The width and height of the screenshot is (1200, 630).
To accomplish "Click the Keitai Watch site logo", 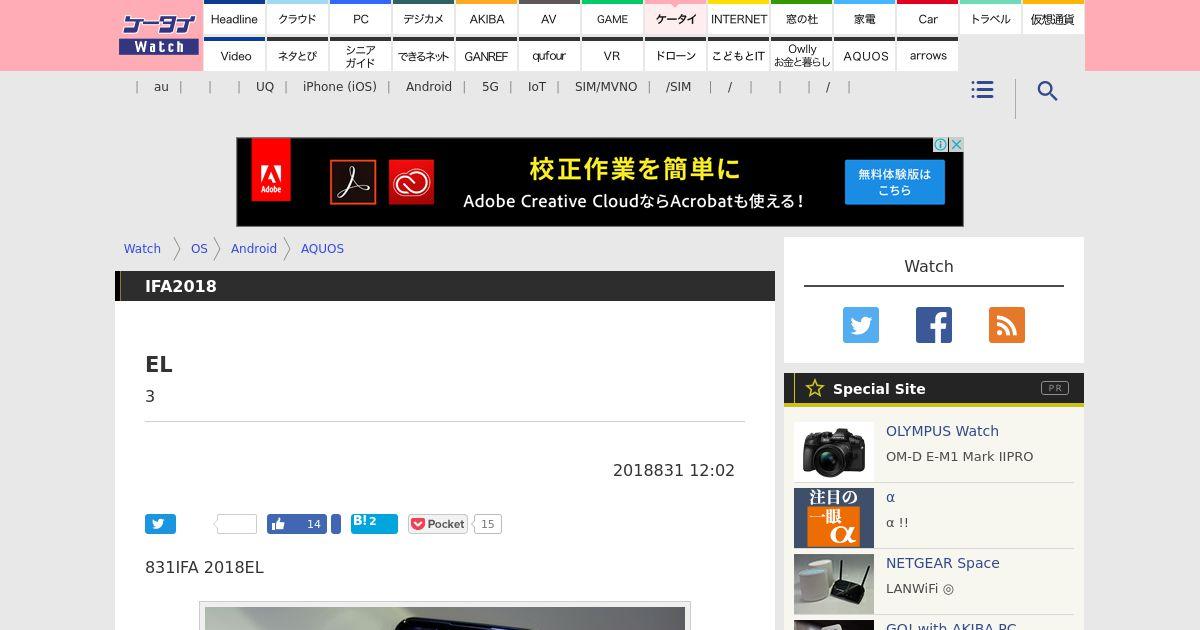I will (158, 35).
